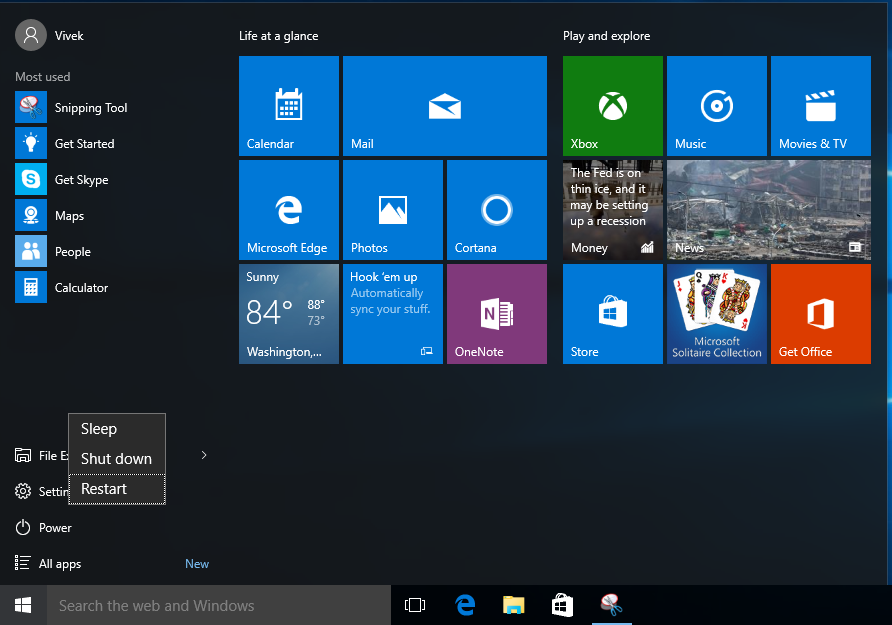
Task: Click the Search the web and Windows box
Action: tap(218, 605)
